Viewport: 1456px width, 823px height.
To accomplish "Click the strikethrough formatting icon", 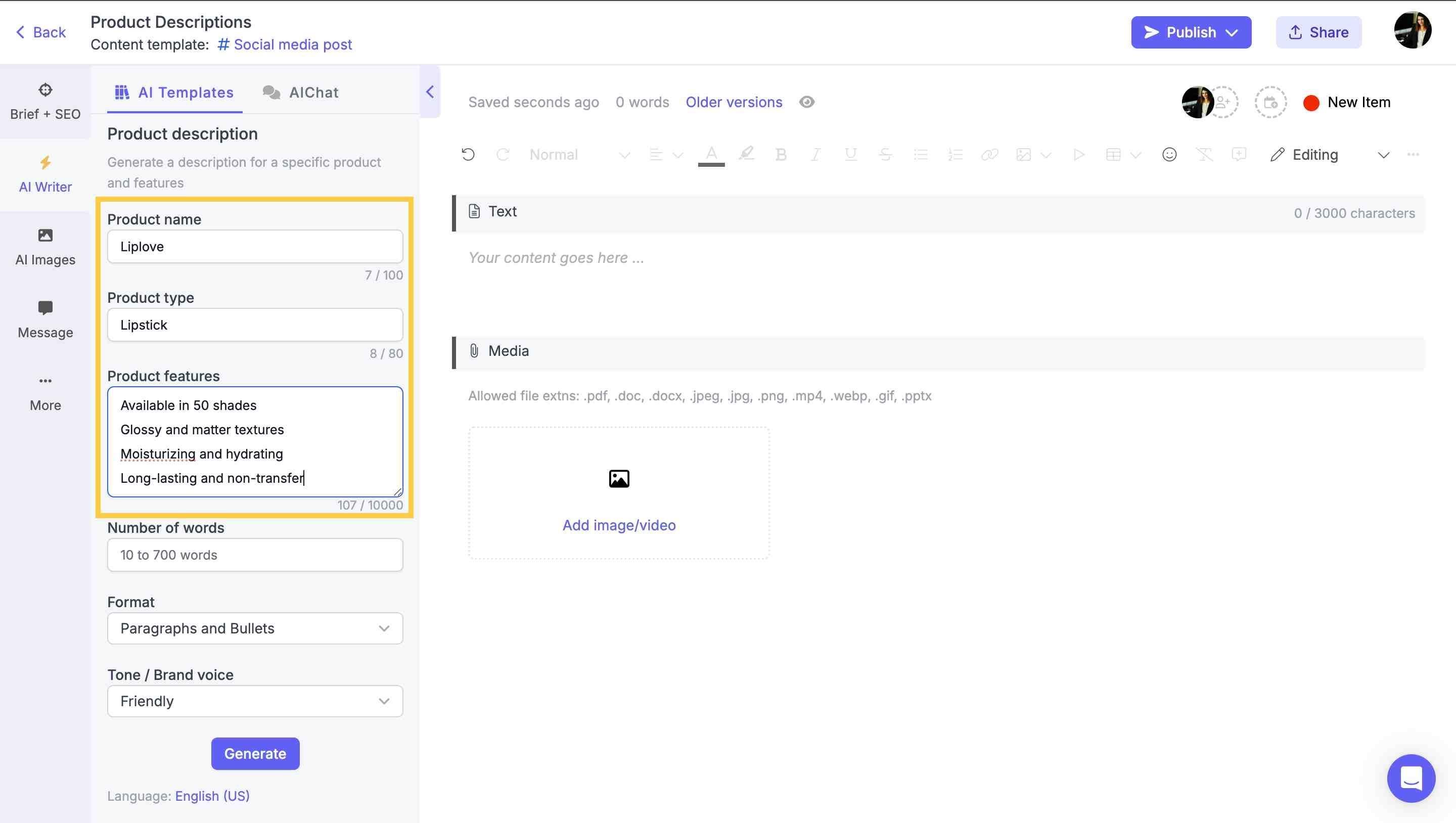I will [x=884, y=154].
